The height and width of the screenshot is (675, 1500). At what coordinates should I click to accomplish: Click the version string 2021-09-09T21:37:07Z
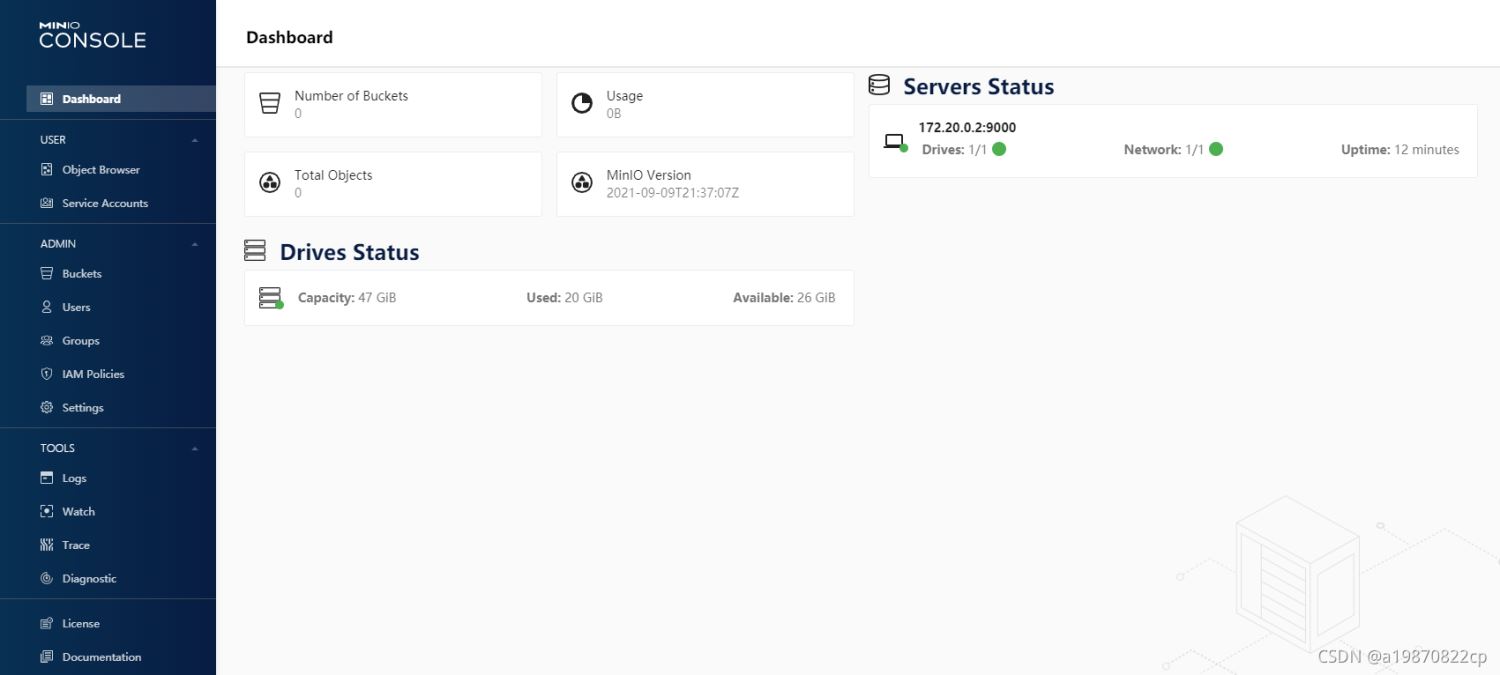pyautogui.click(x=672, y=193)
